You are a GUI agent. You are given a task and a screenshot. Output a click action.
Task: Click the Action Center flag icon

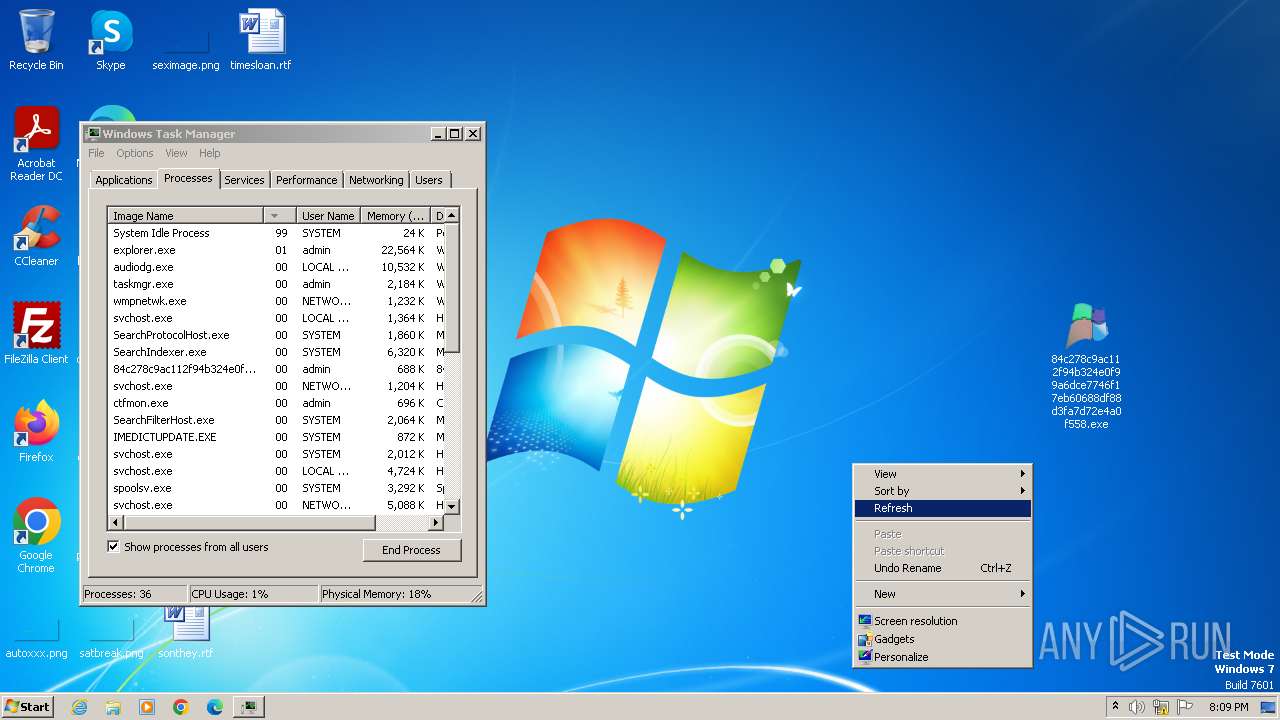click(x=1184, y=707)
